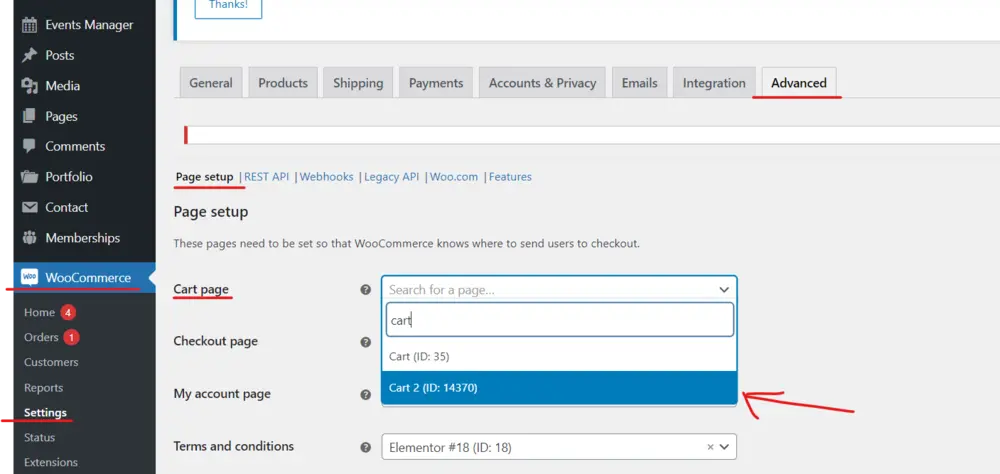1000x474 pixels.
Task: Go to WooCommerce Home submenu
Action: (x=40, y=313)
